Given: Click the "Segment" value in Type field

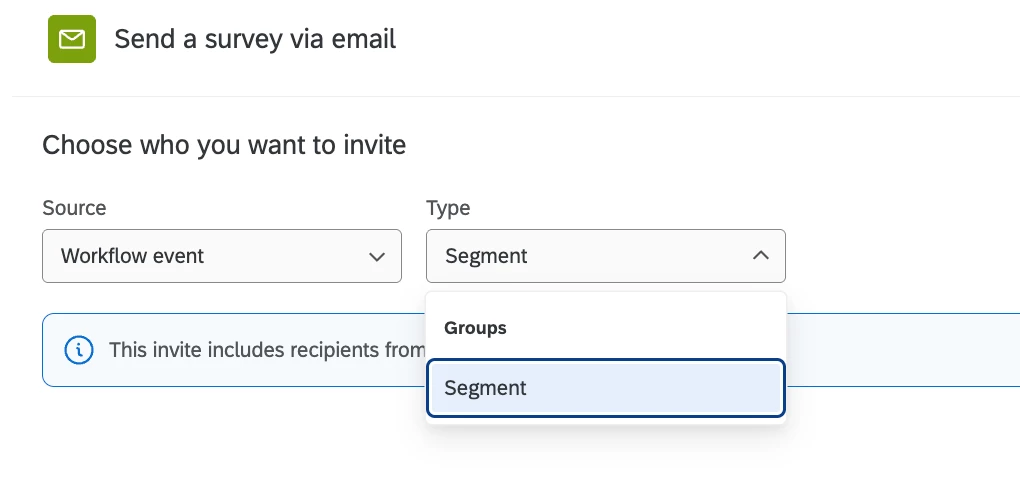Looking at the screenshot, I should point(486,256).
